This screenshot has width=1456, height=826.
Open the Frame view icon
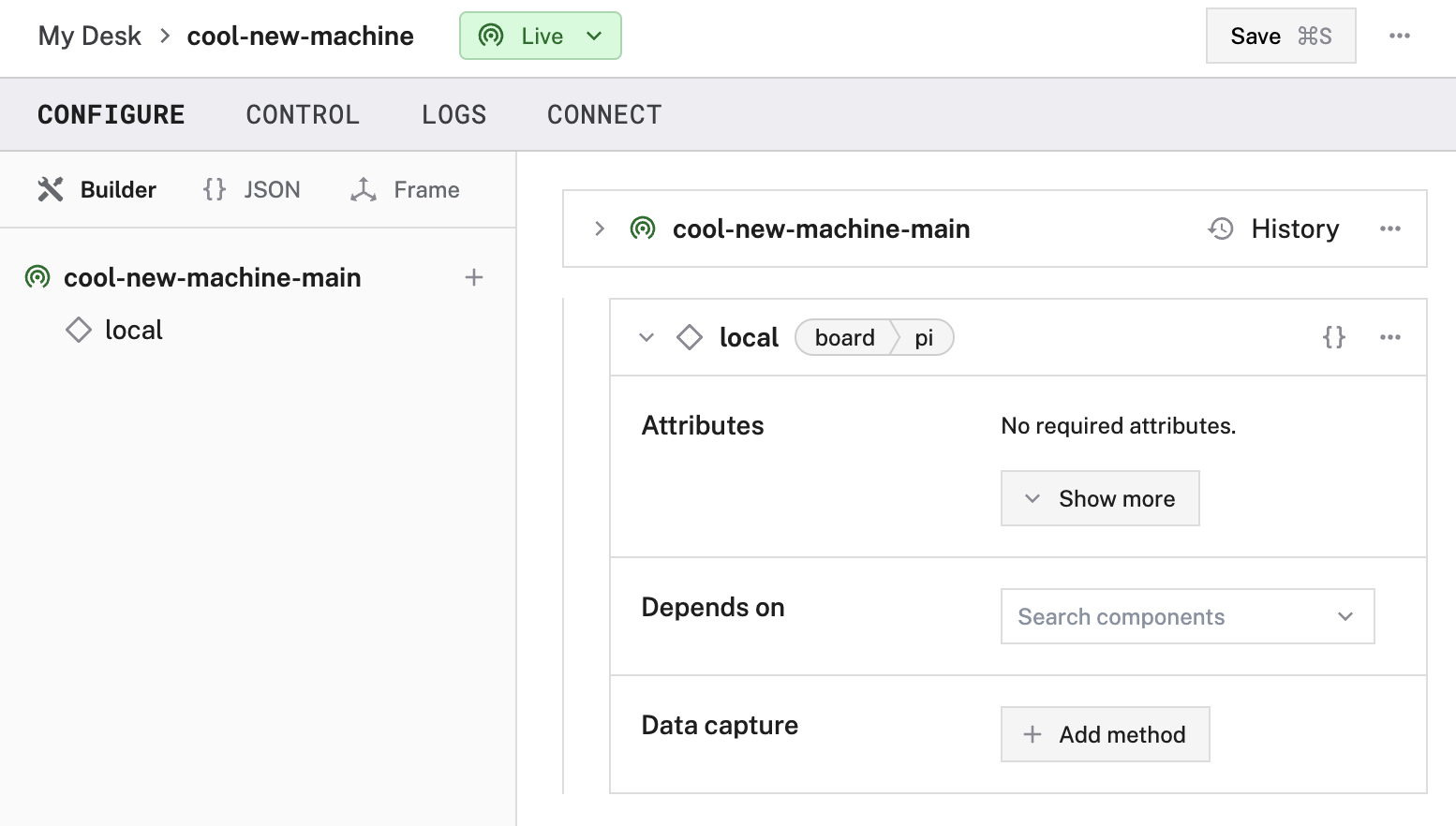(364, 189)
